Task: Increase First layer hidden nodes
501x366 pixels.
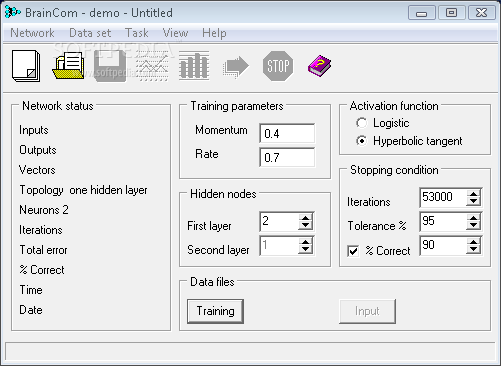Action: (305, 217)
